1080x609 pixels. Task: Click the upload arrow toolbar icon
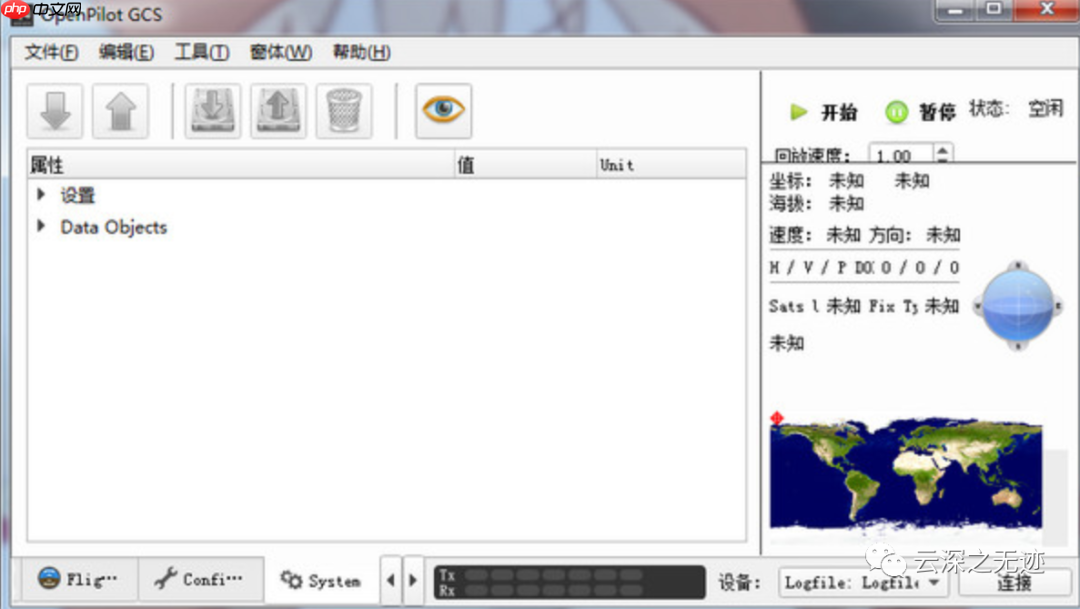pyautogui.click(x=121, y=111)
